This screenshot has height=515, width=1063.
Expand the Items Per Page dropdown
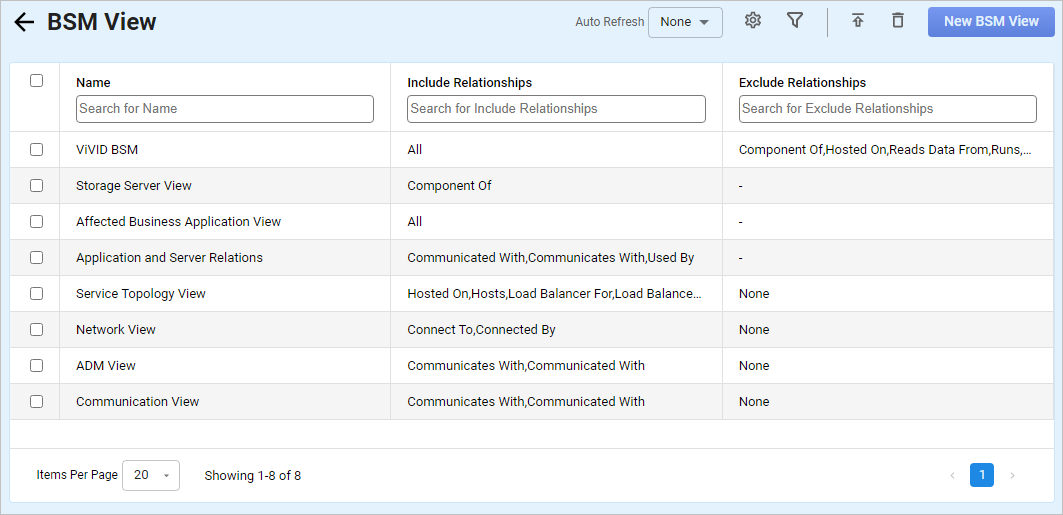click(151, 476)
